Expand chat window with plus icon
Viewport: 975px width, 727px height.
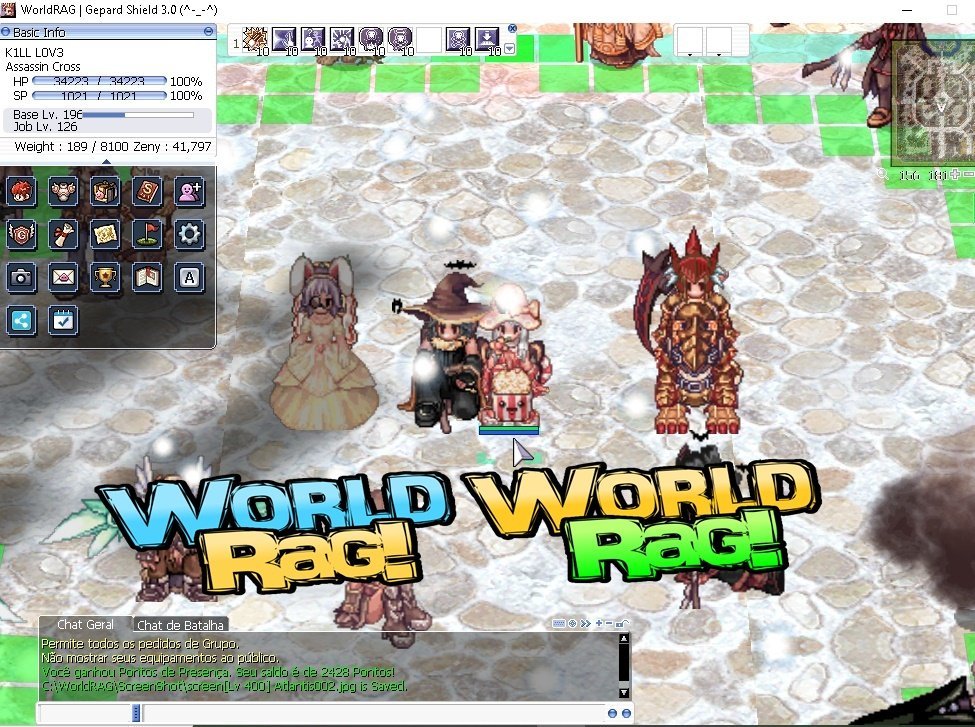point(599,623)
